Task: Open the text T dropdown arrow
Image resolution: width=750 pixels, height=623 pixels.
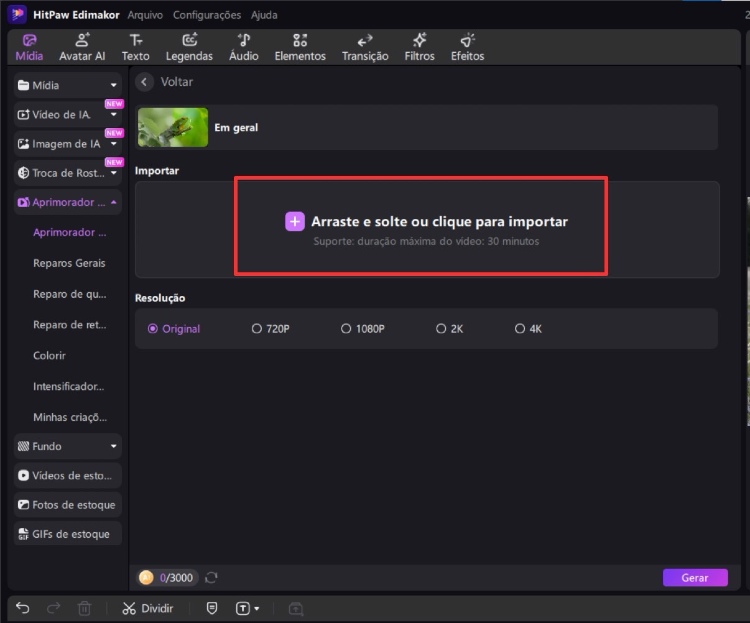Action: coord(257,609)
